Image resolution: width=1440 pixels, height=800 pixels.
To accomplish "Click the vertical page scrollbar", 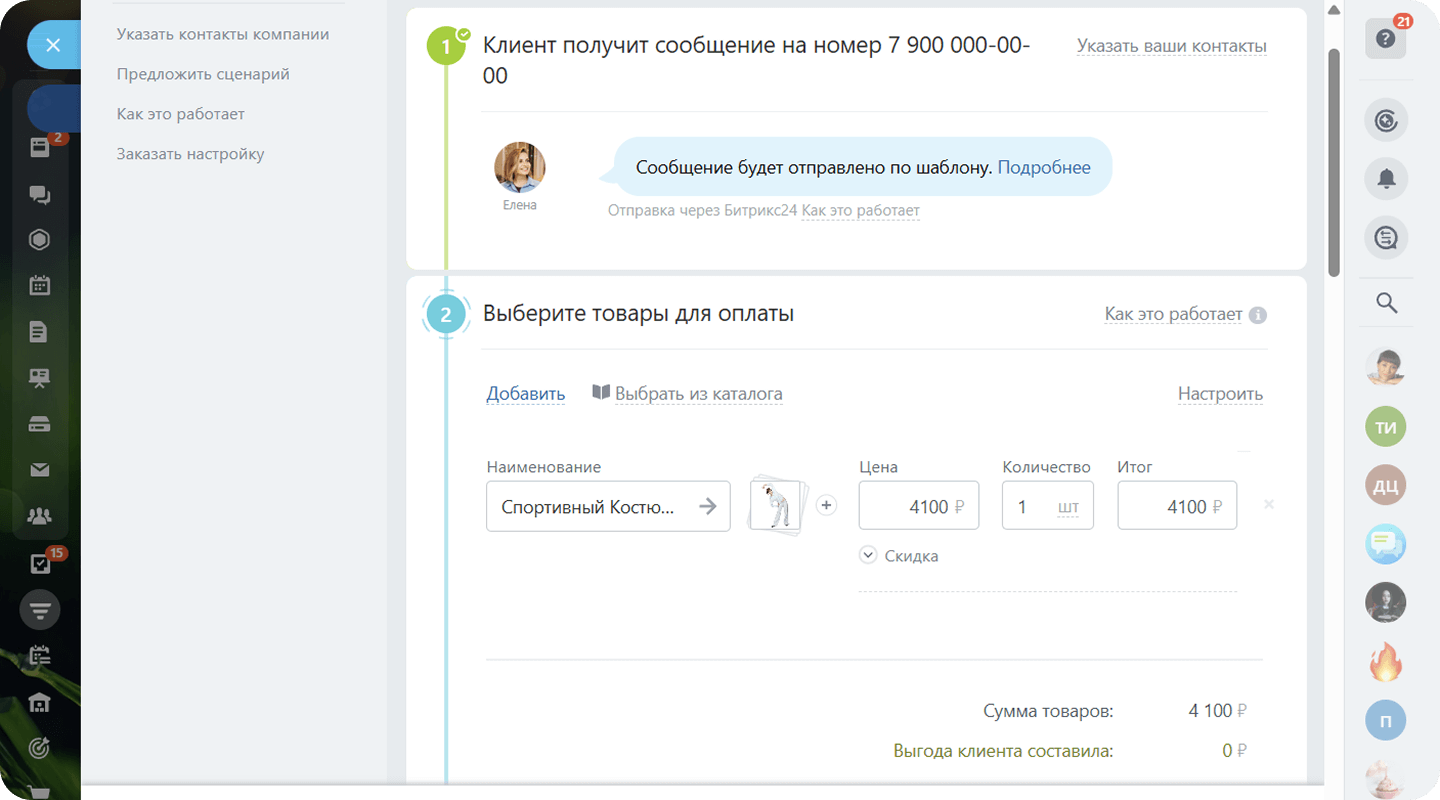I will [x=1333, y=160].
